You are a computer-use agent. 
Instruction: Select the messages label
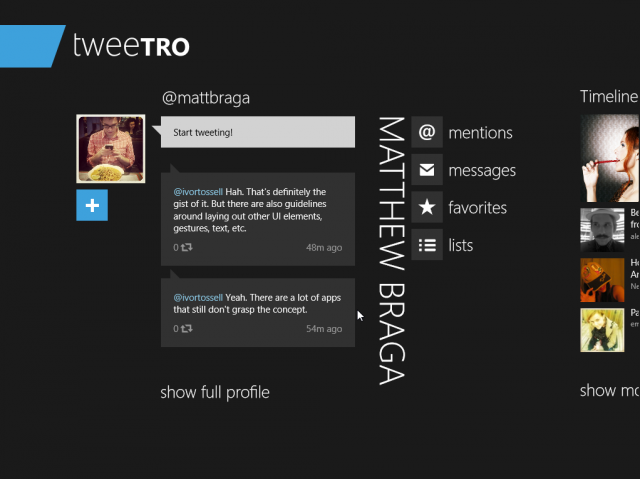pos(482,171)
